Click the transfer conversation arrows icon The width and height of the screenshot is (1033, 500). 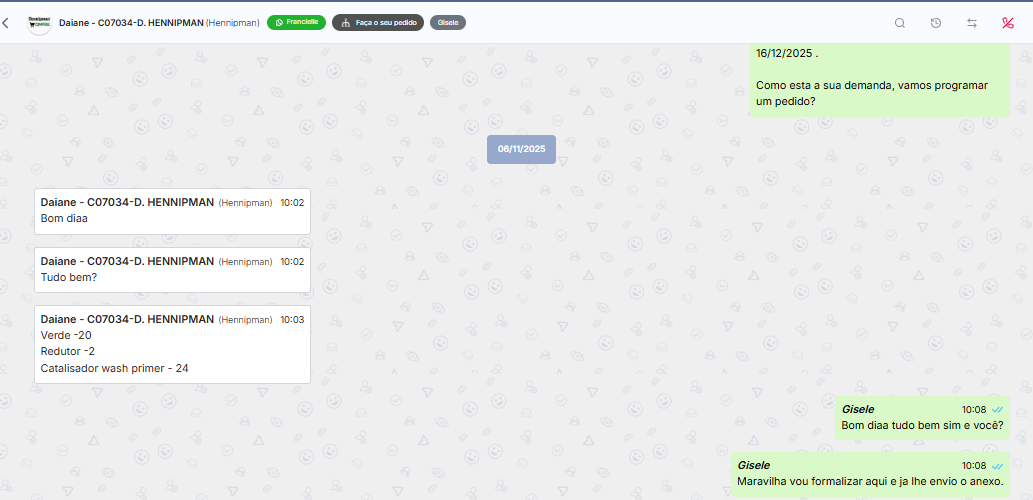pos(972,23)
